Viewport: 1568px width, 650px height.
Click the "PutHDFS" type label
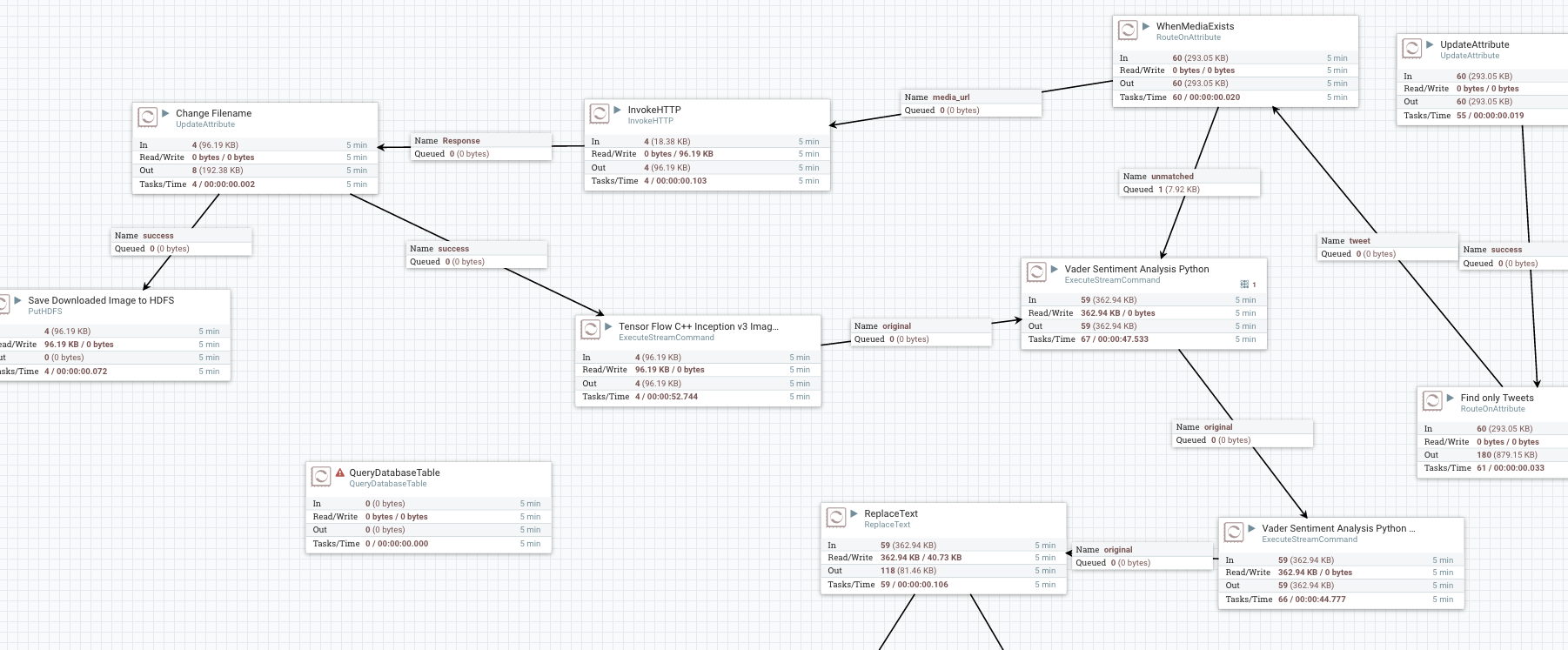(45, 312)
